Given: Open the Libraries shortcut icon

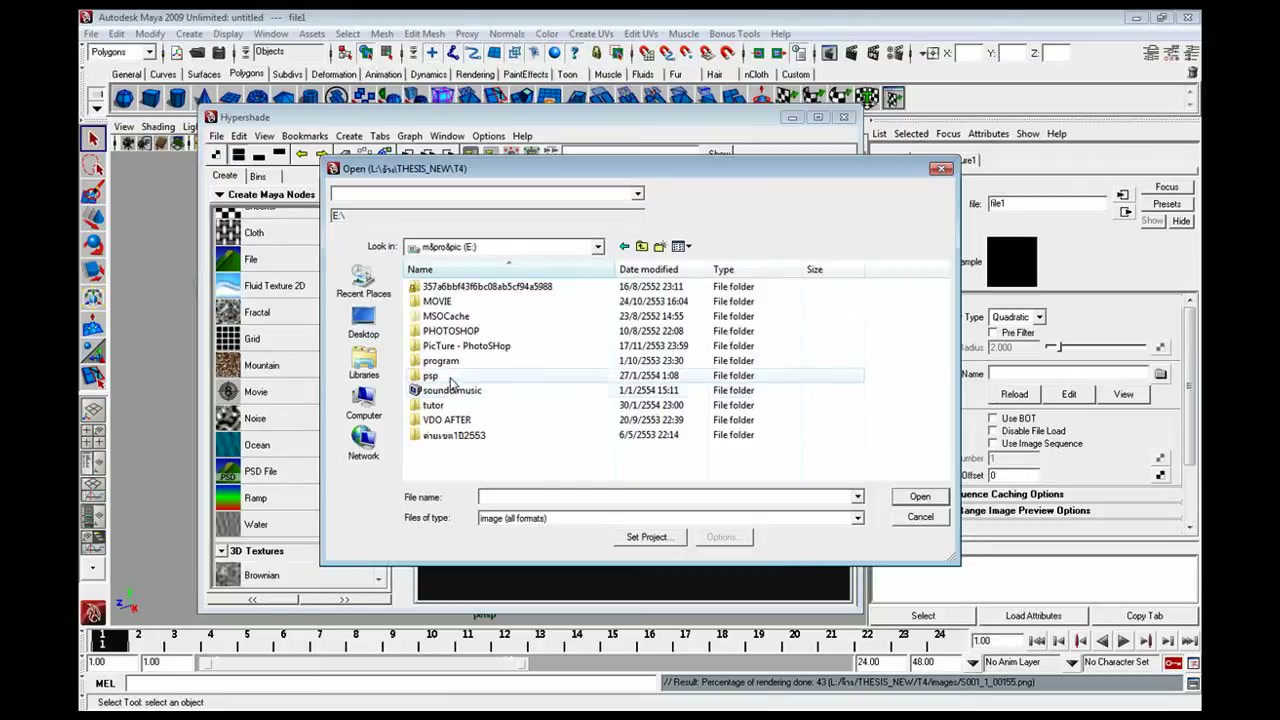Looking at the screenshot, I should 363,363.
